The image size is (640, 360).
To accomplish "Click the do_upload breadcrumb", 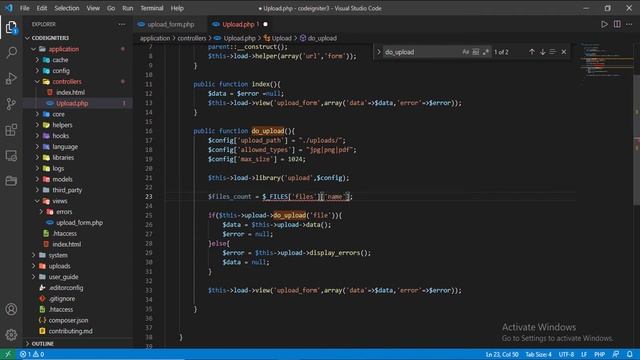I will 318,38.
